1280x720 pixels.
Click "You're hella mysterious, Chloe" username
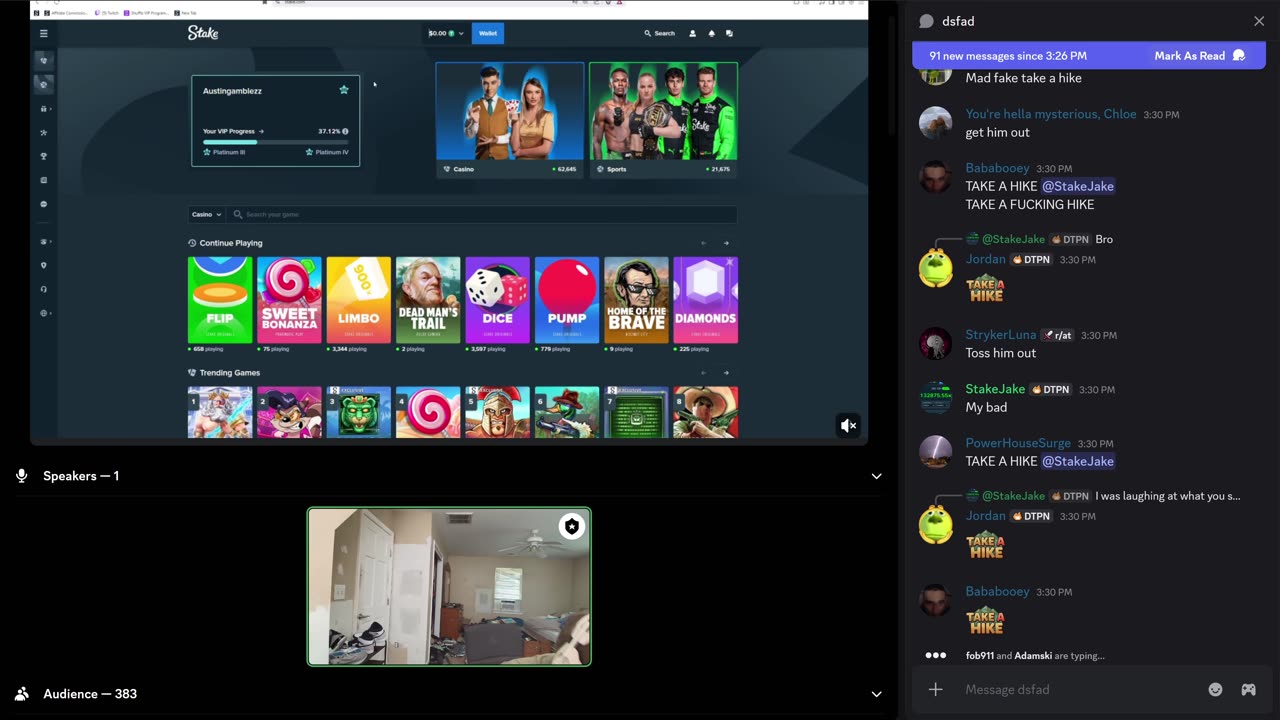pos(1050,114)
